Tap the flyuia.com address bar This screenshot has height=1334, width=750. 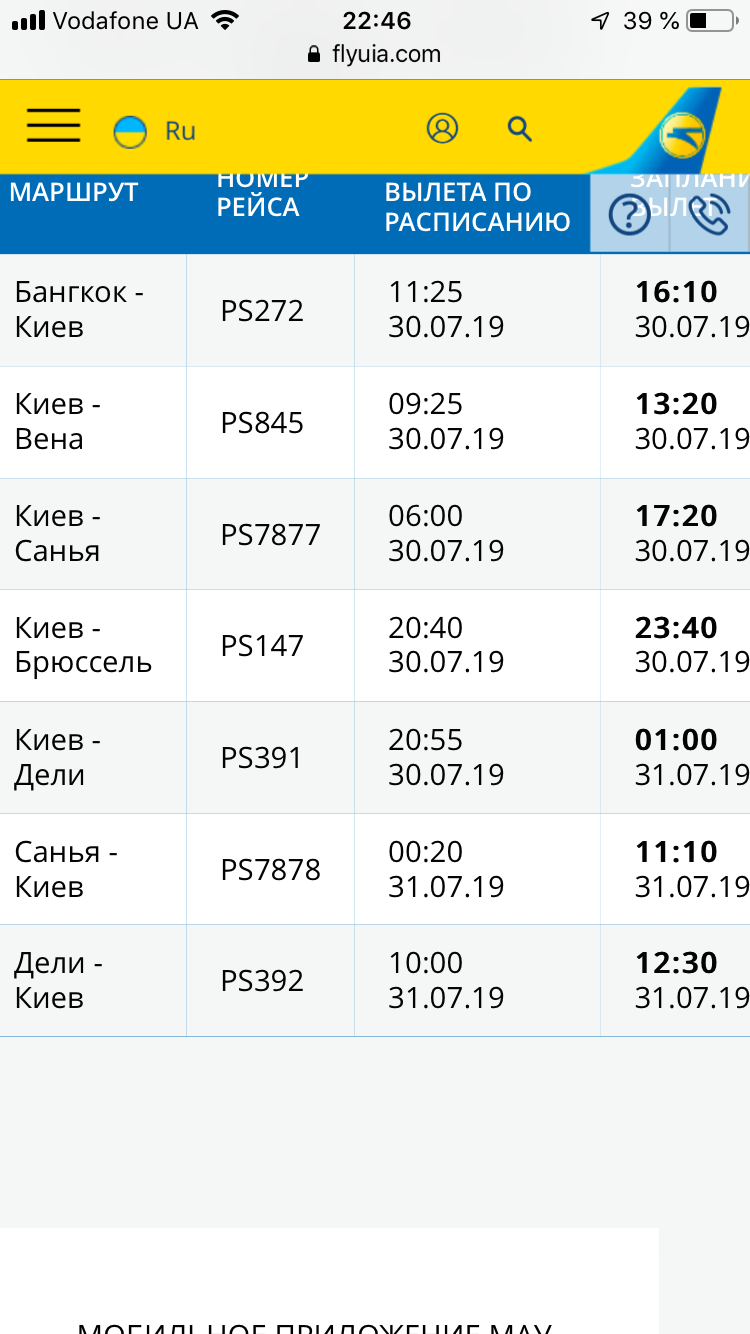(x=386, y=54)
